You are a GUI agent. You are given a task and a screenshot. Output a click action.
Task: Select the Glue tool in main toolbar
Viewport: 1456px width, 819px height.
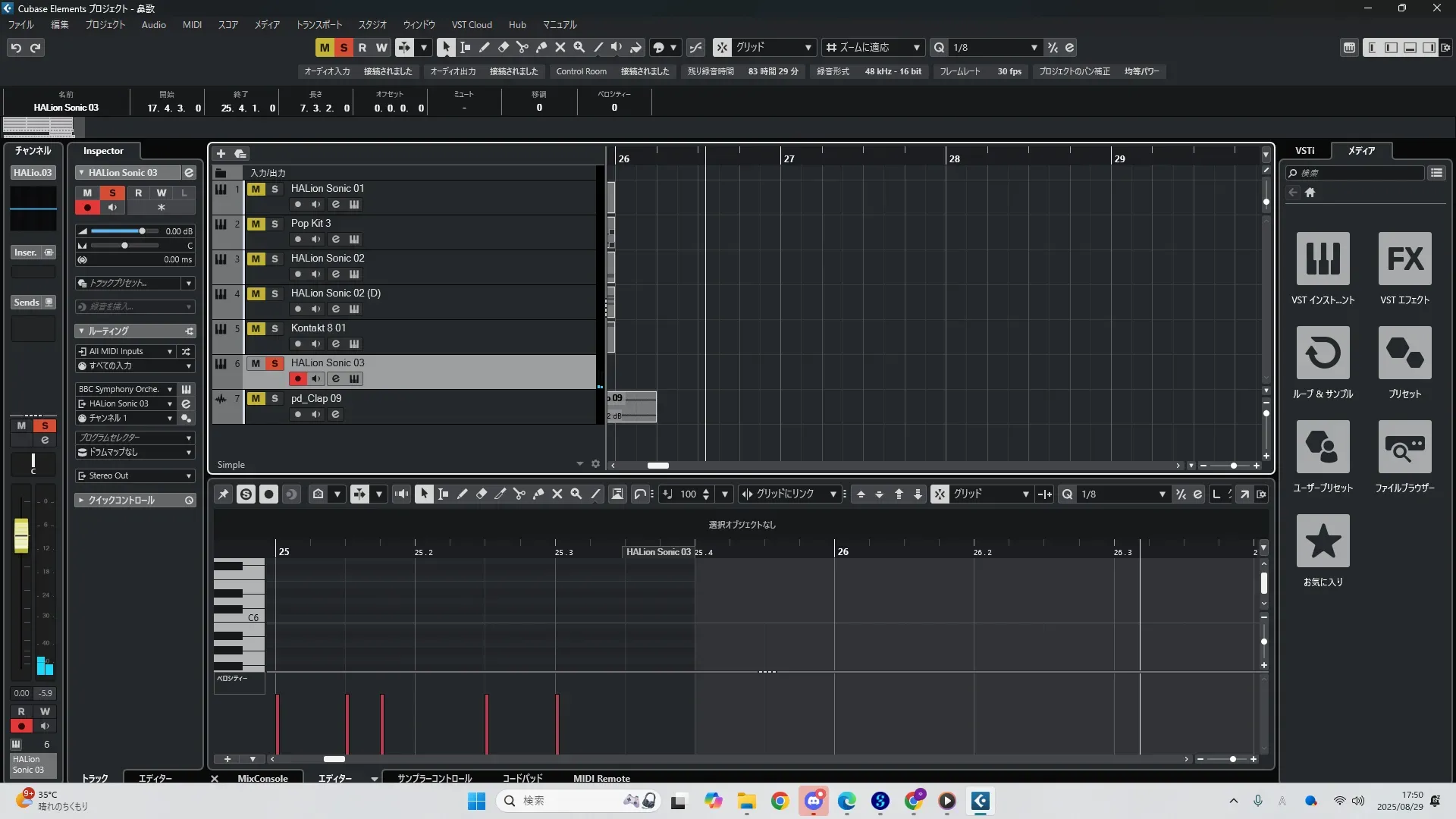(x=541, y=47)
